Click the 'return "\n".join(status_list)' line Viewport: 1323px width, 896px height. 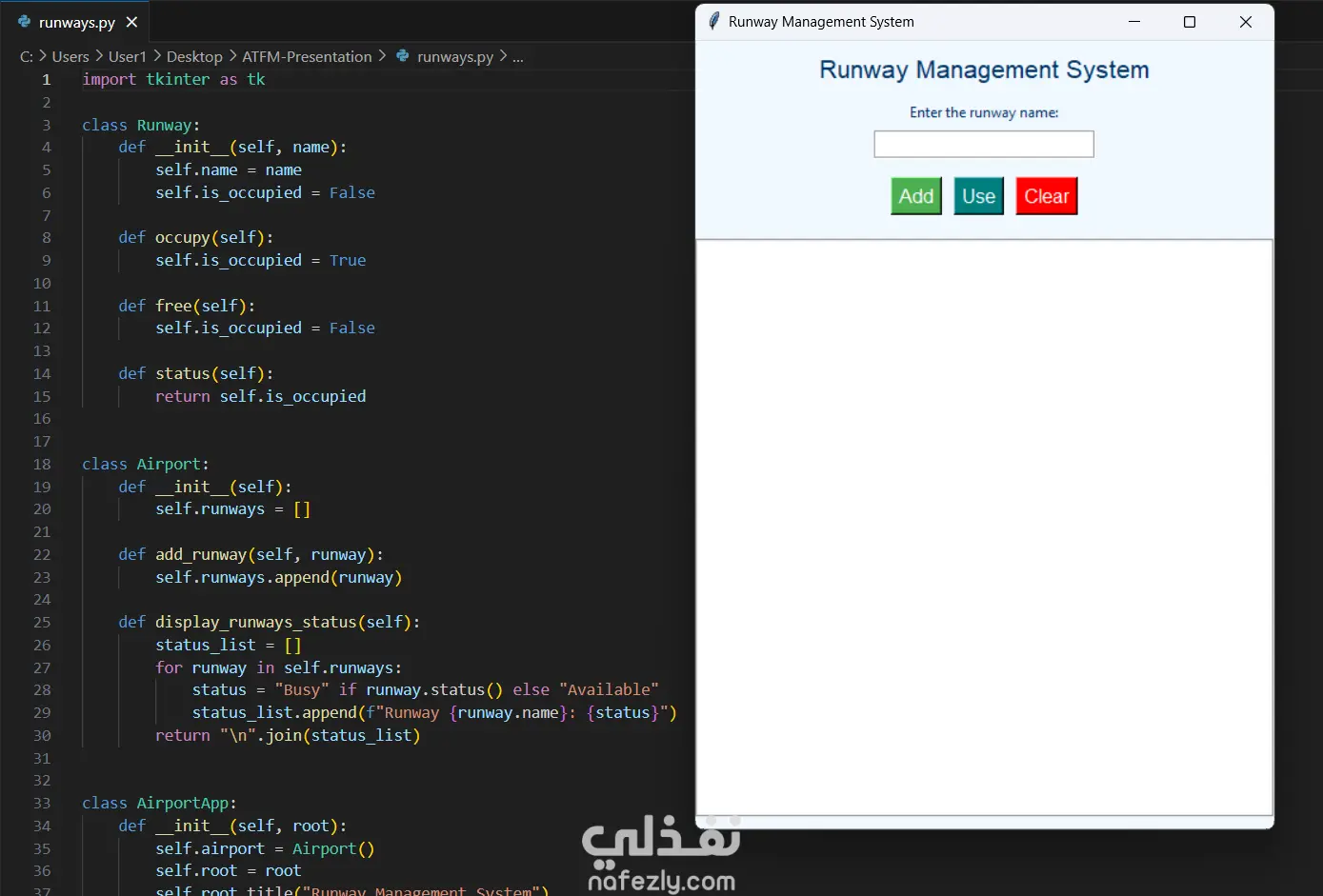pos(288,735)
